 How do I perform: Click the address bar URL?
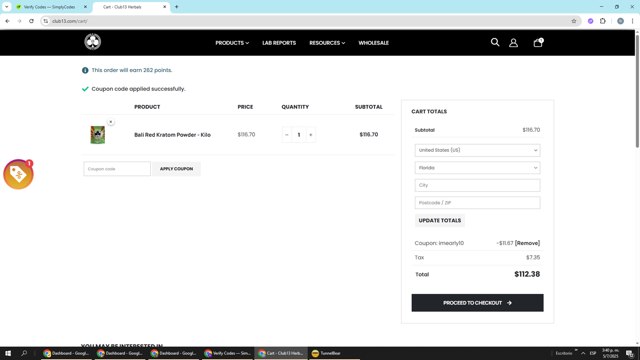(69, 21)
